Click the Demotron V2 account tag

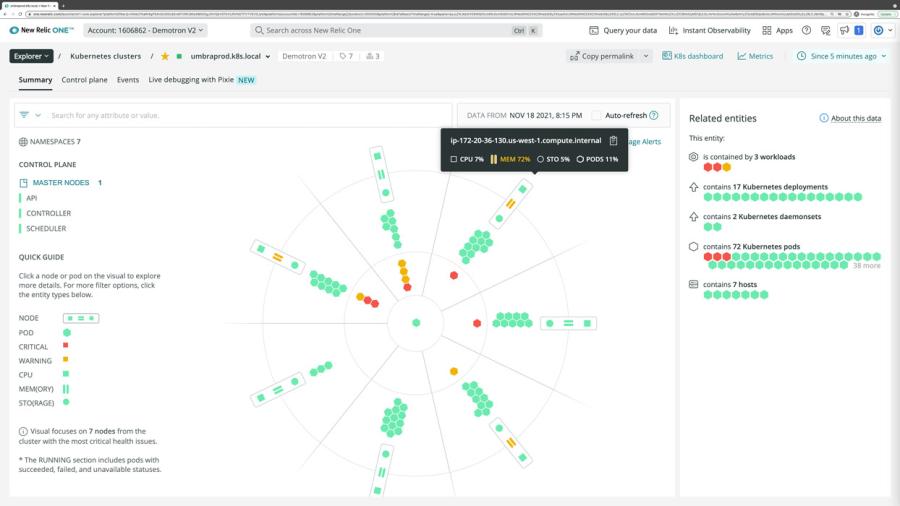tap(304, 56)
